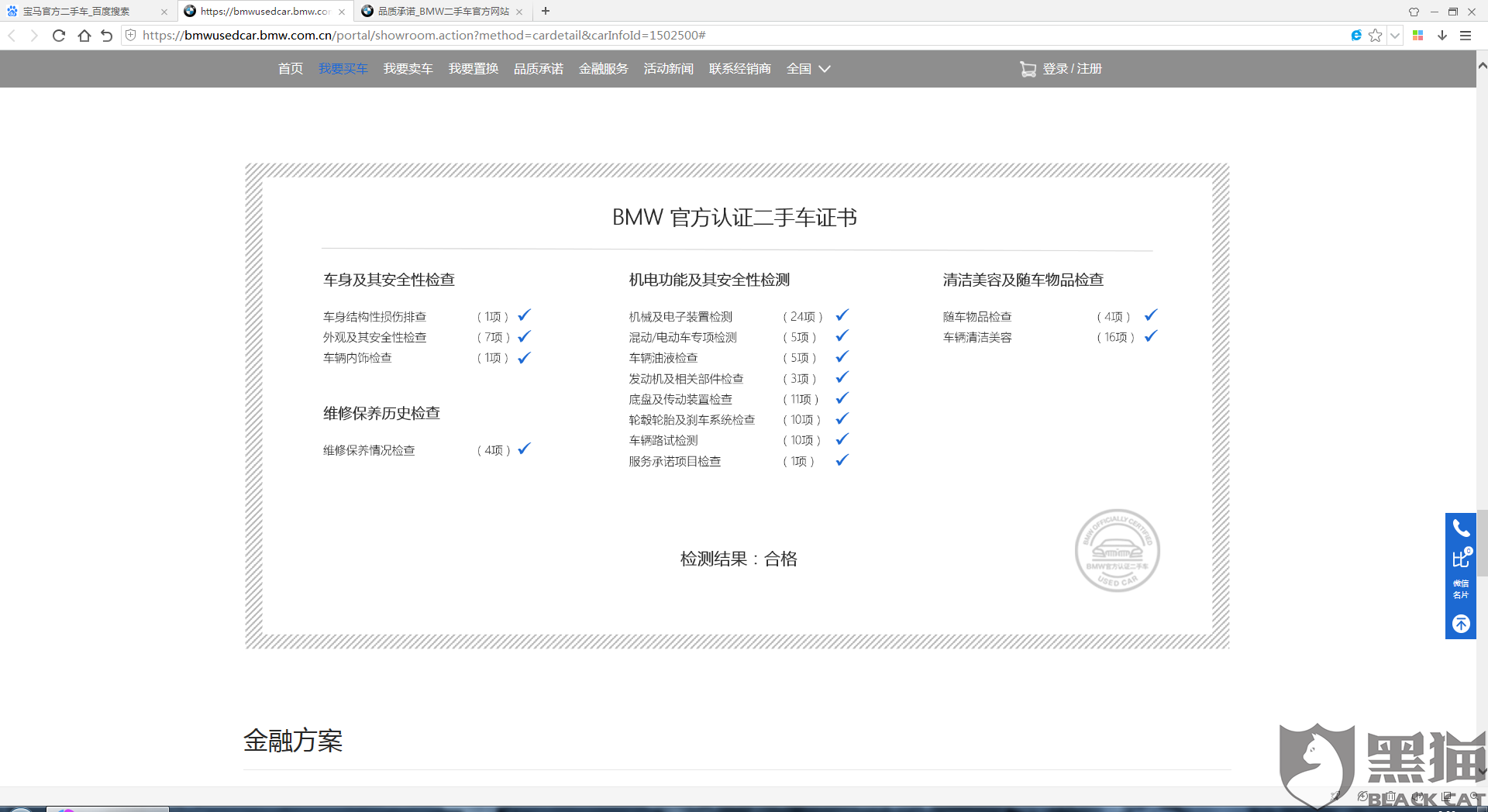Switch to the 品质承诺_BMW二手车官方网站 tab
This screenshot has width=1488, height=812.
click(x=443, y=12)
